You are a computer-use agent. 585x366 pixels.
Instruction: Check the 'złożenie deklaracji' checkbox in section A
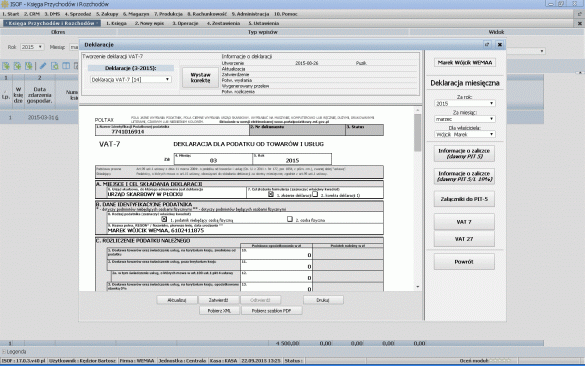click(x=271, y=194)
